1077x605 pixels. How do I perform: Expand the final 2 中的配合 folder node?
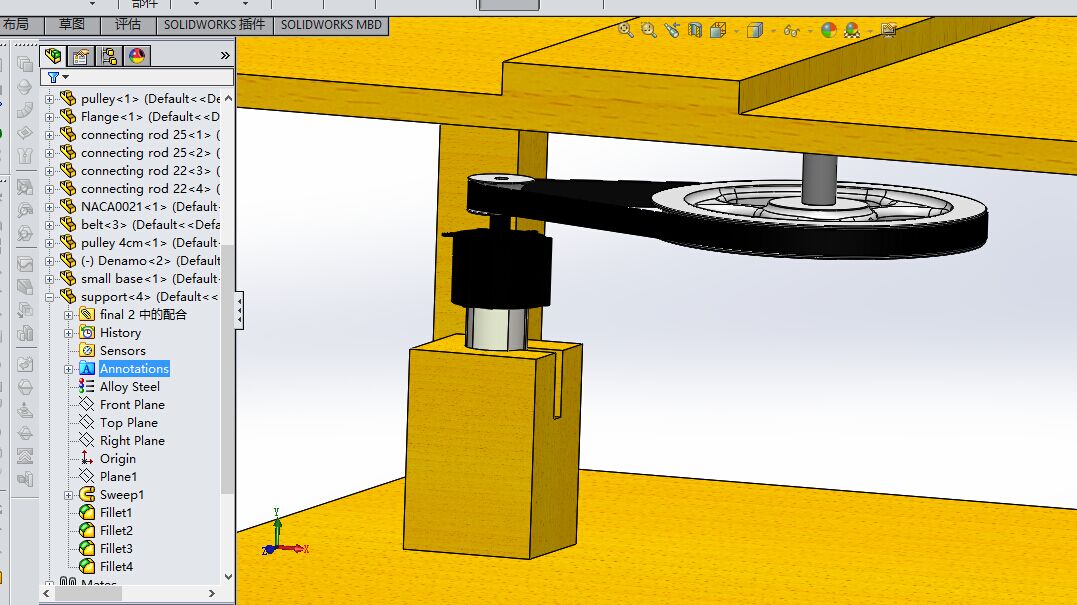[69, 315]
